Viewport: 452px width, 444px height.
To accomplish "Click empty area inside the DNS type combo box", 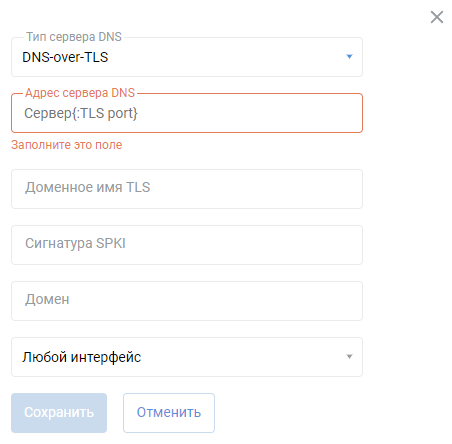I will [227, 57].
